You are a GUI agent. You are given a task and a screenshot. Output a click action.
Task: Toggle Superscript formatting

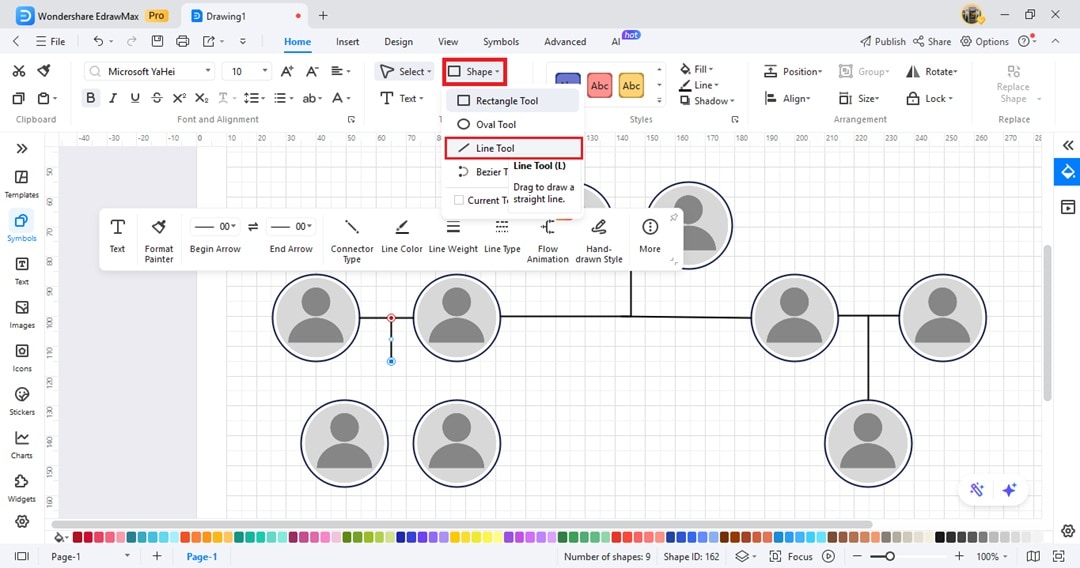point(179,98)
